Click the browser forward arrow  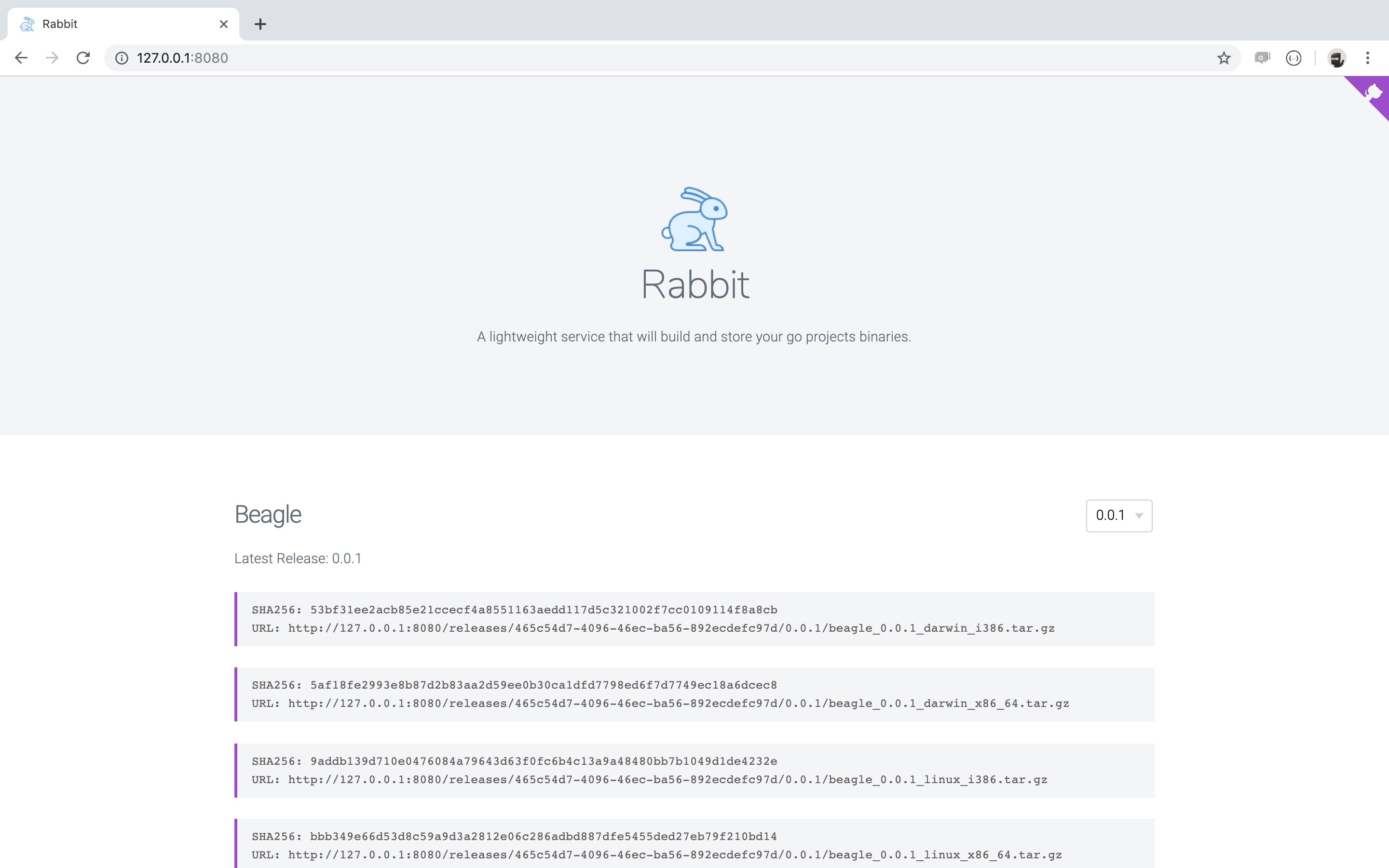click(52, 58)
